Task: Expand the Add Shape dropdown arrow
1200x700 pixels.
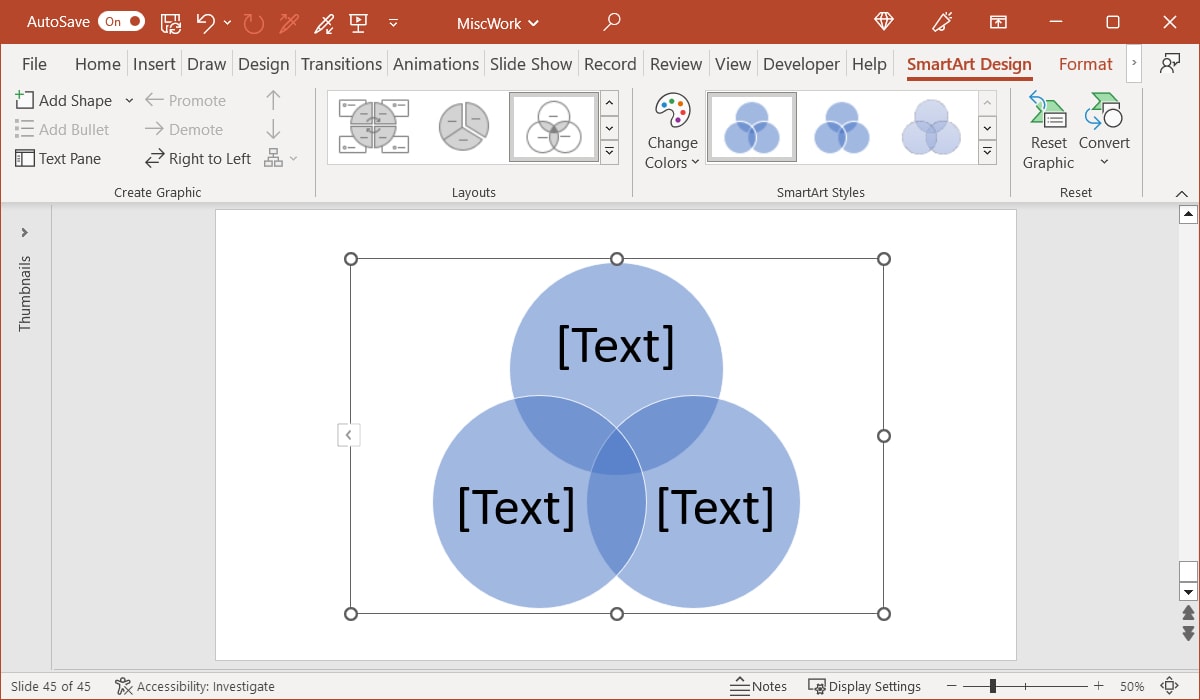Action: pyautogui.click(x=129, y=100)
